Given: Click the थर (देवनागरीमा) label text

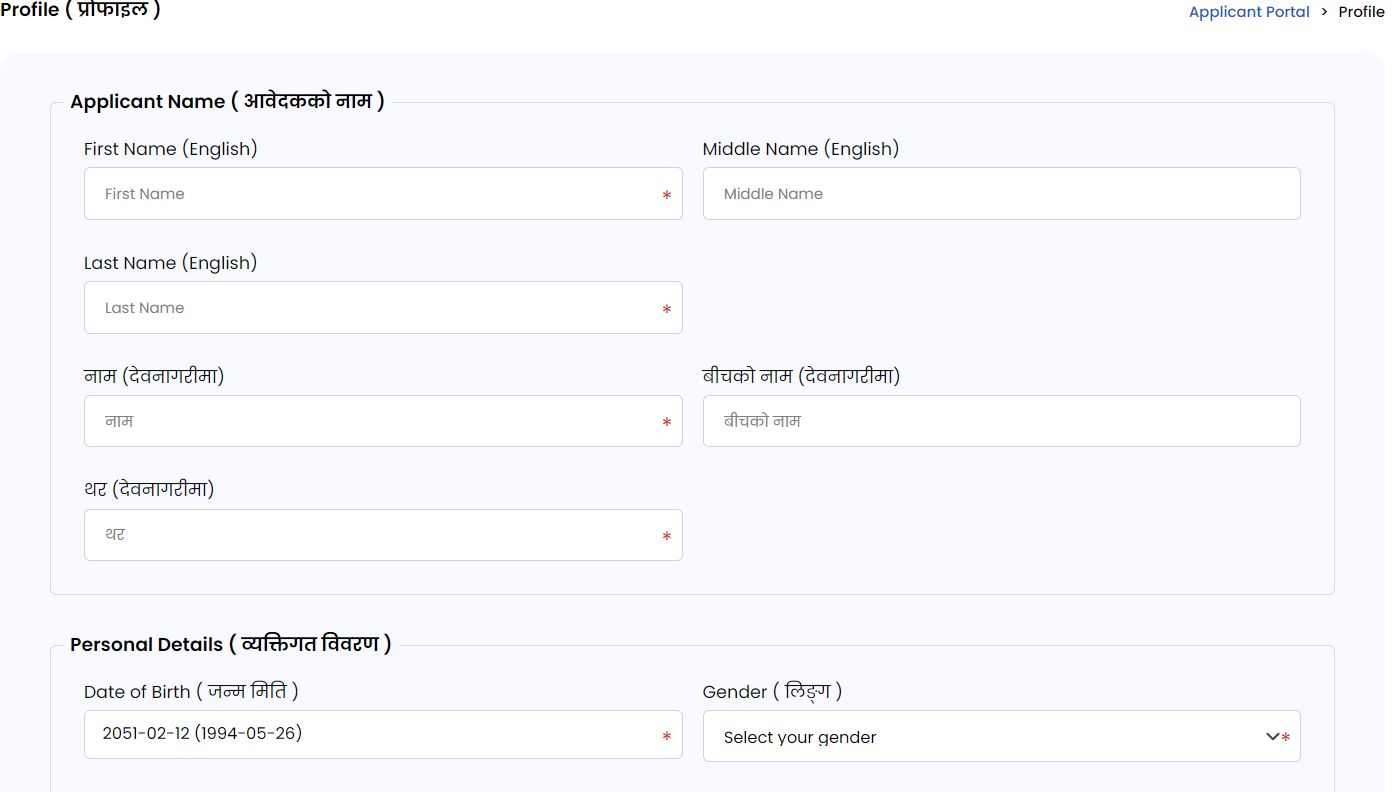Looking at the screenshot, I should (149, 489).
